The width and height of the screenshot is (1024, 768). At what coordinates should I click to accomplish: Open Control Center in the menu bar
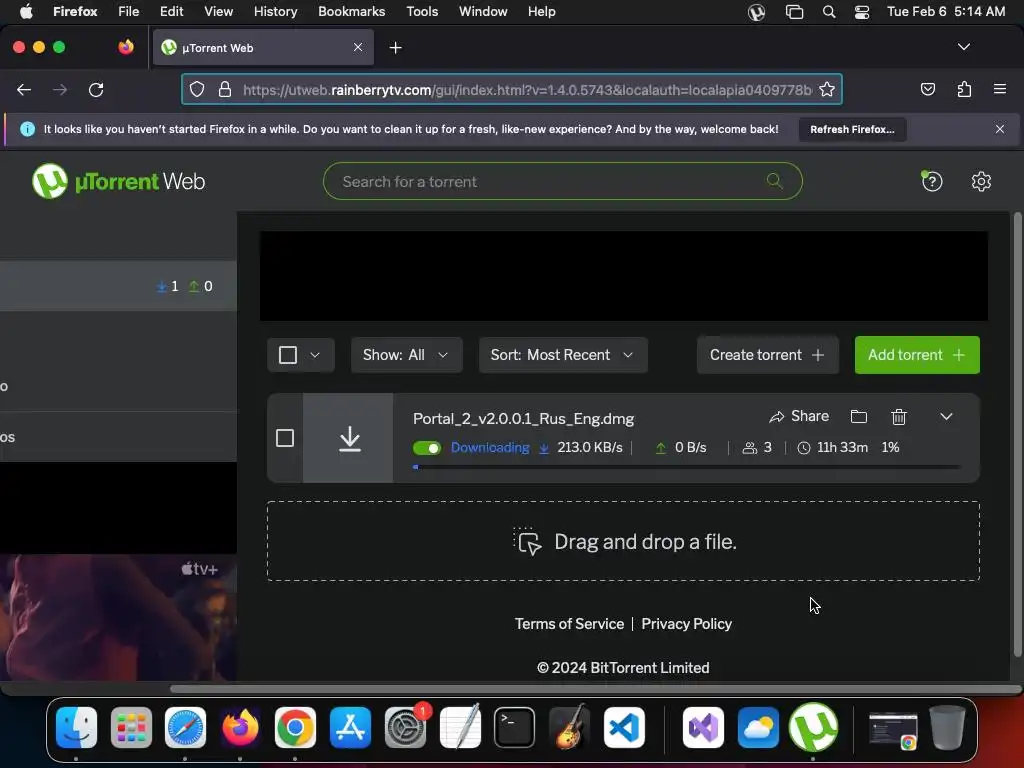pos(861,12)
